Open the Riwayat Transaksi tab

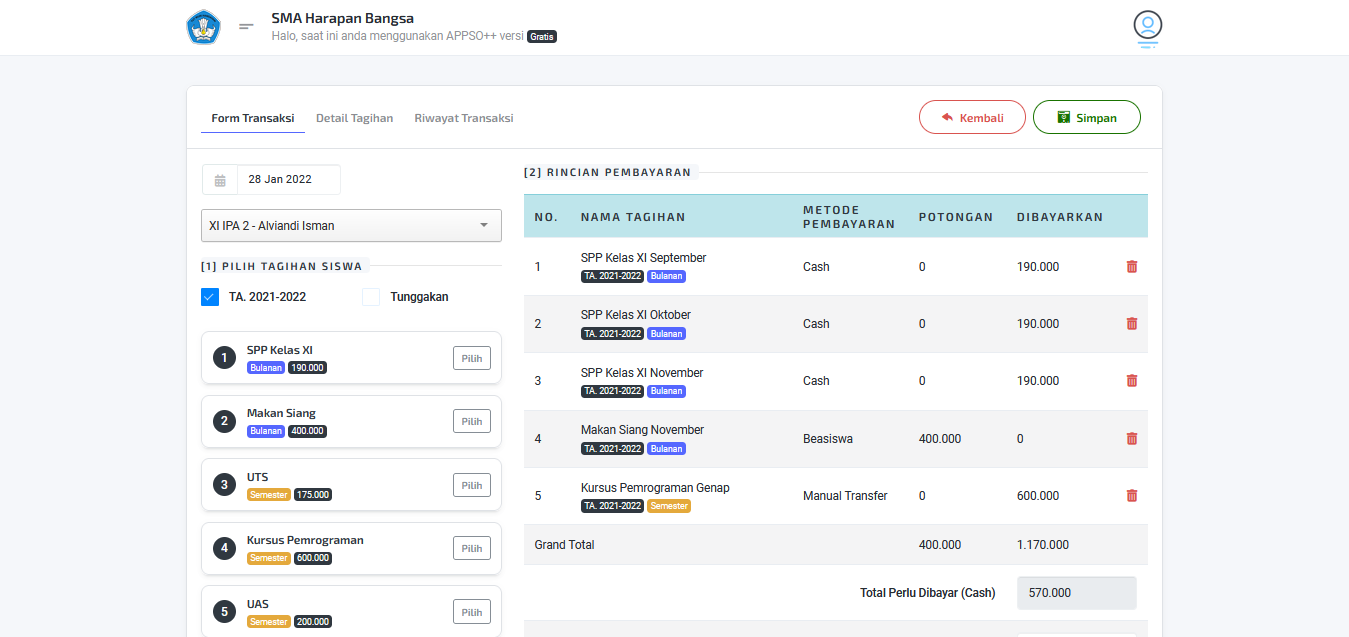click(464, 118)
